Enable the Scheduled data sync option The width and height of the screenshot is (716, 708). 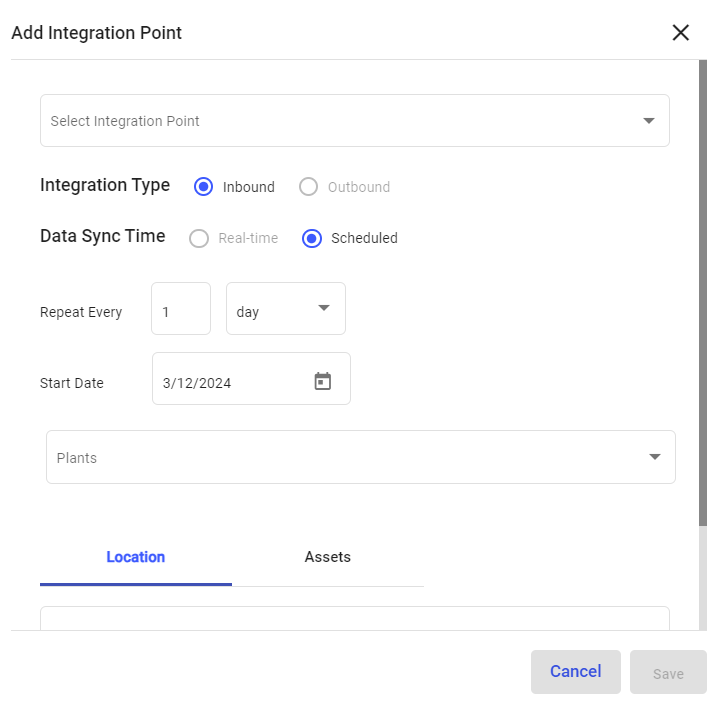click(312, 238)
